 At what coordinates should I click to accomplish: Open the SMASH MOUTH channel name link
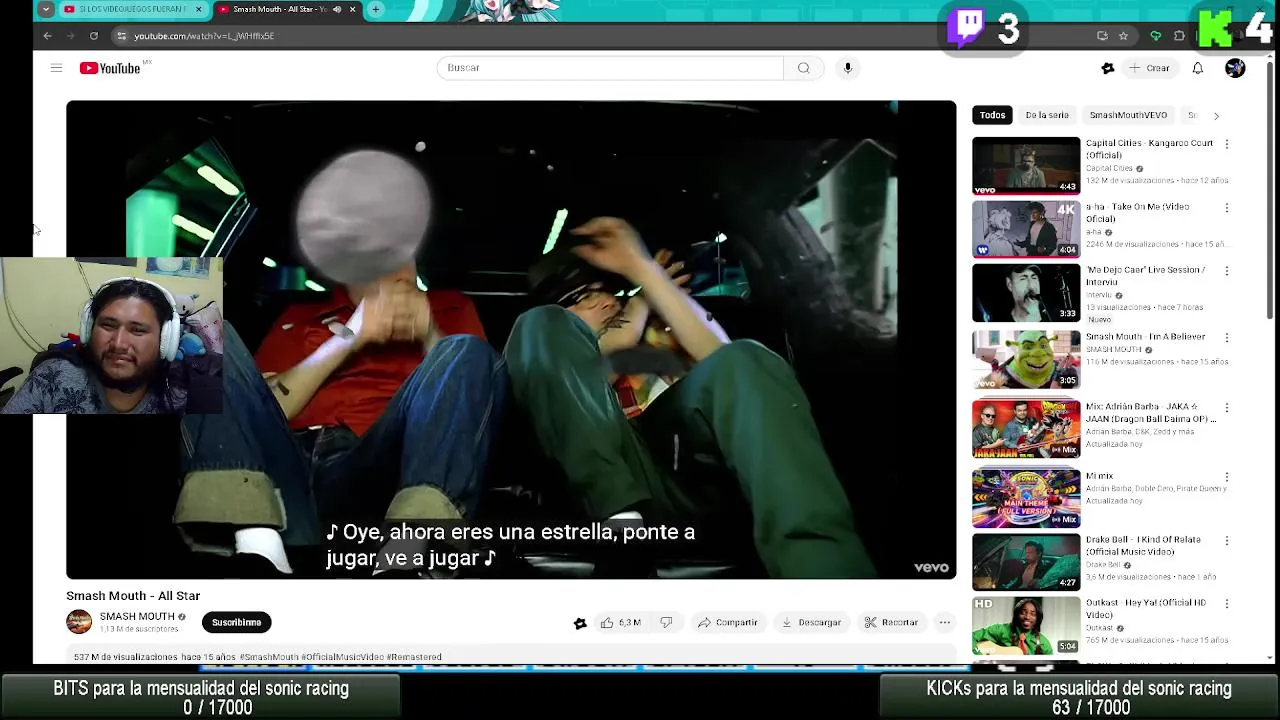[137, 616]
